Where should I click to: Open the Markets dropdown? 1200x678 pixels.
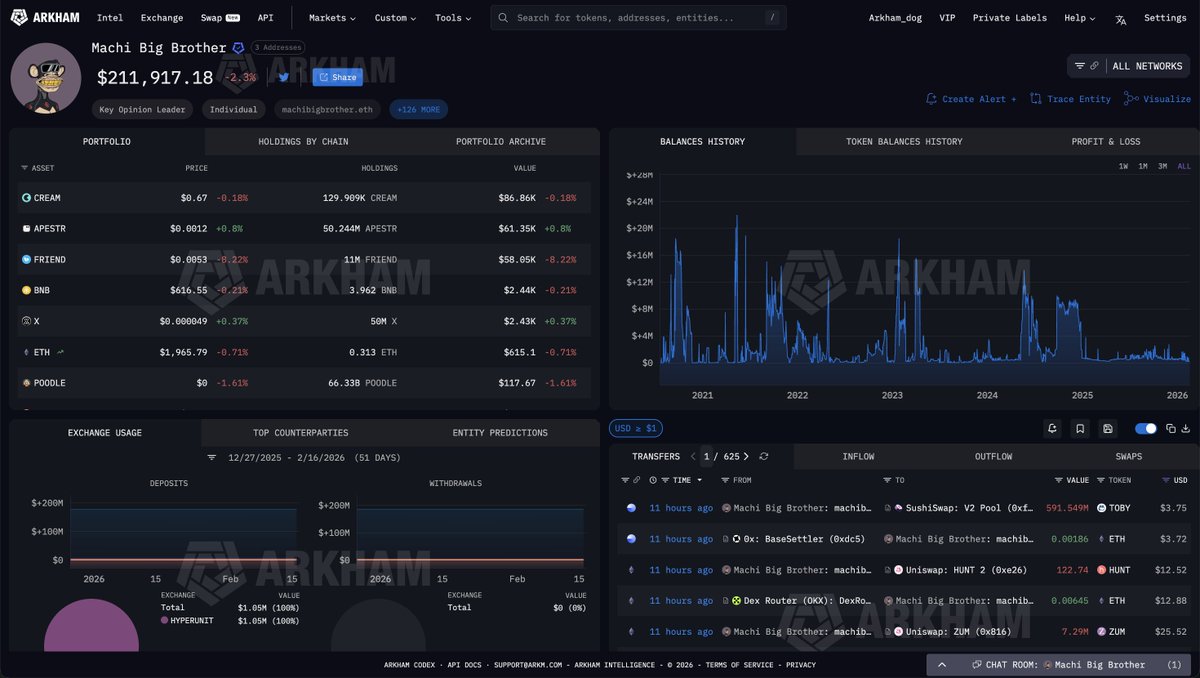click(x=330, y=17)
